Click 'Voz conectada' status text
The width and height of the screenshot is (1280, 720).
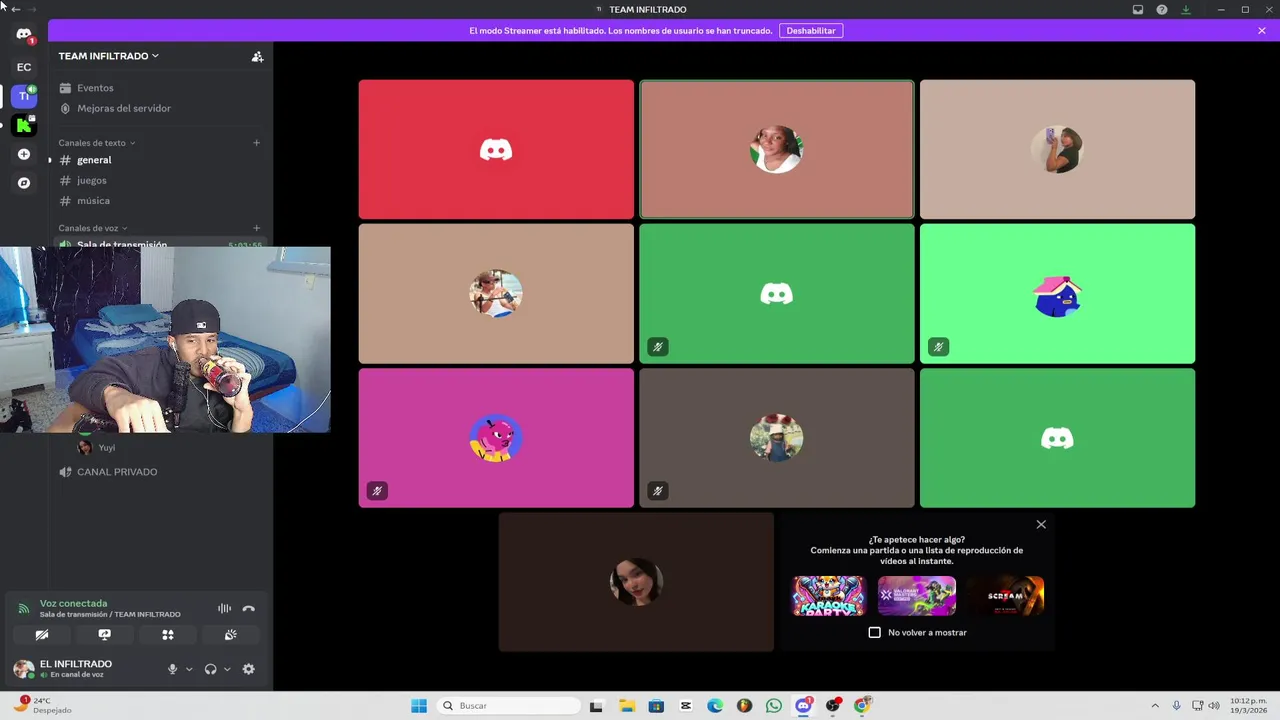coord(73,603)
